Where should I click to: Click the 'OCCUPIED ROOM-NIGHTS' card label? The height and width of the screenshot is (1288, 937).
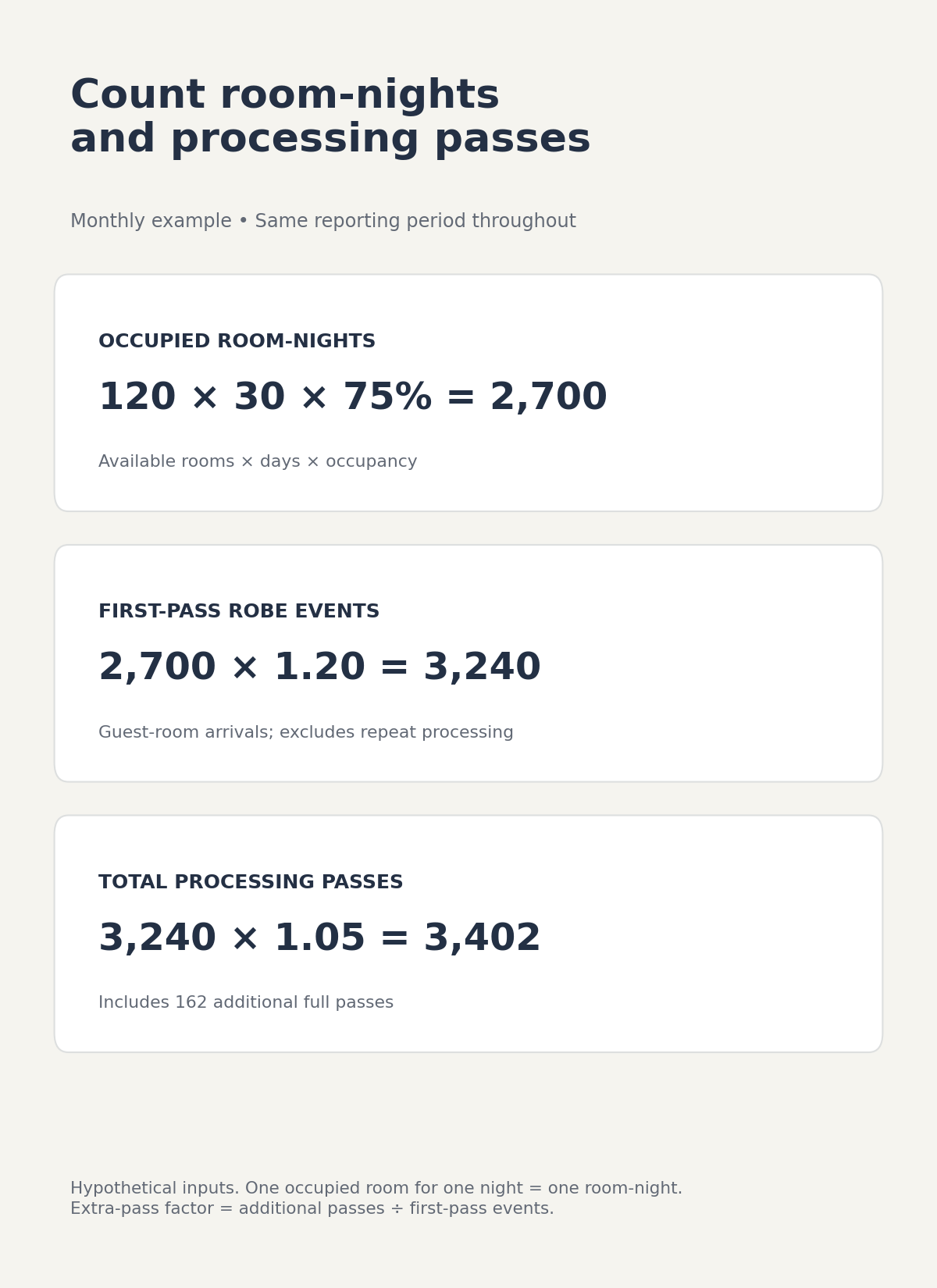[x=237, y=341]
